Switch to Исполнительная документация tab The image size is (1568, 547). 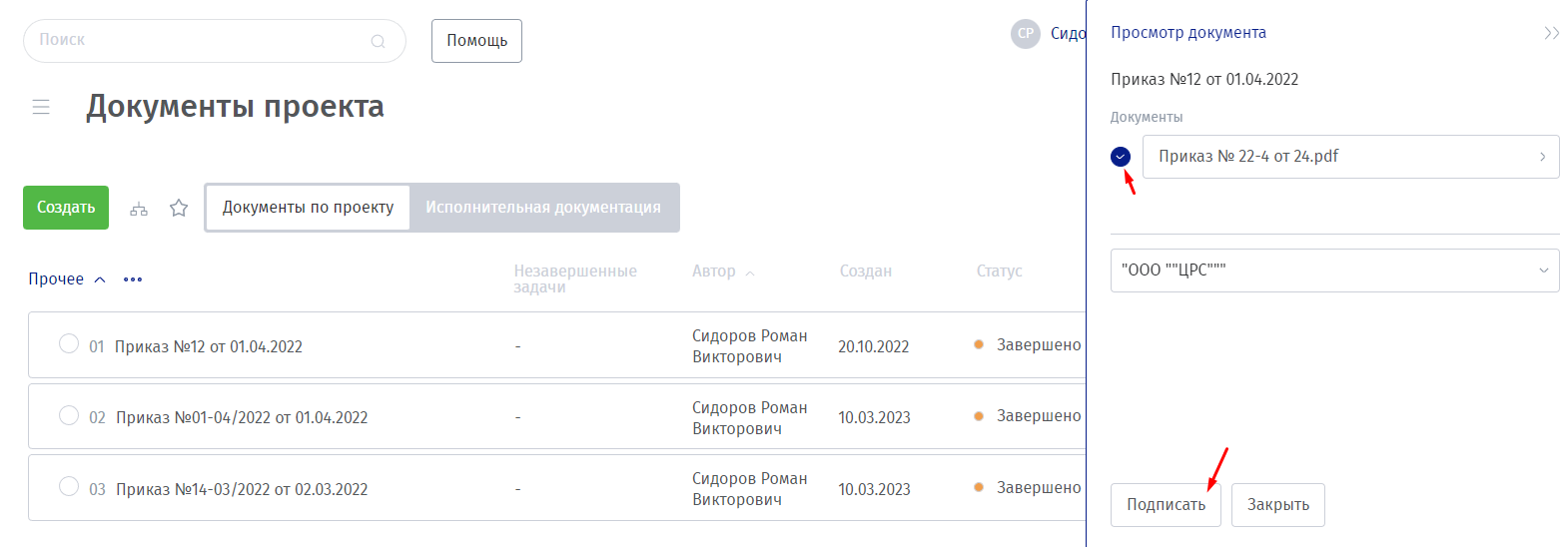click(x=543, y=208)
